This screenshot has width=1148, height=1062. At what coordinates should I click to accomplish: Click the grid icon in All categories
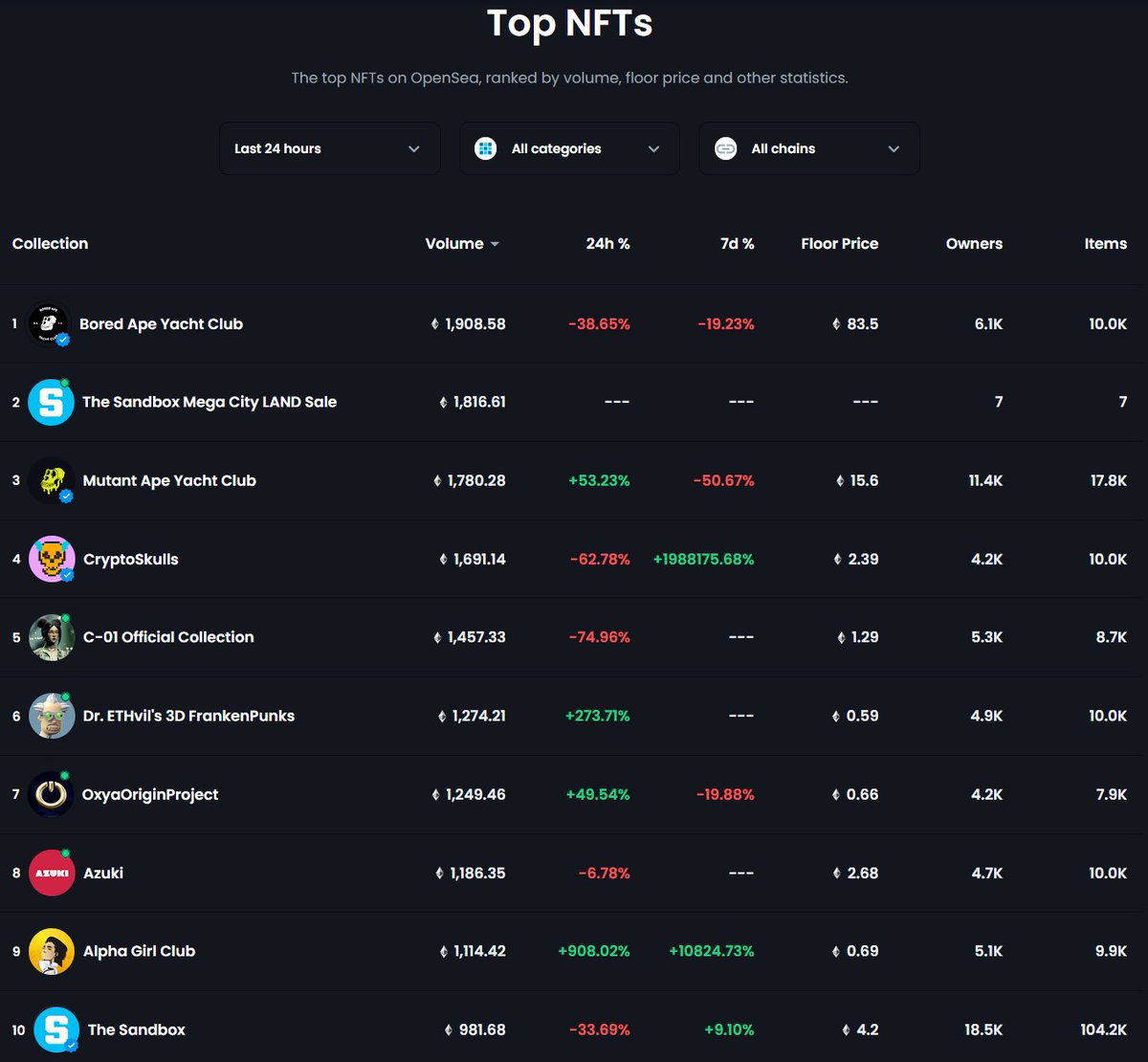click(x=486, y=148)
